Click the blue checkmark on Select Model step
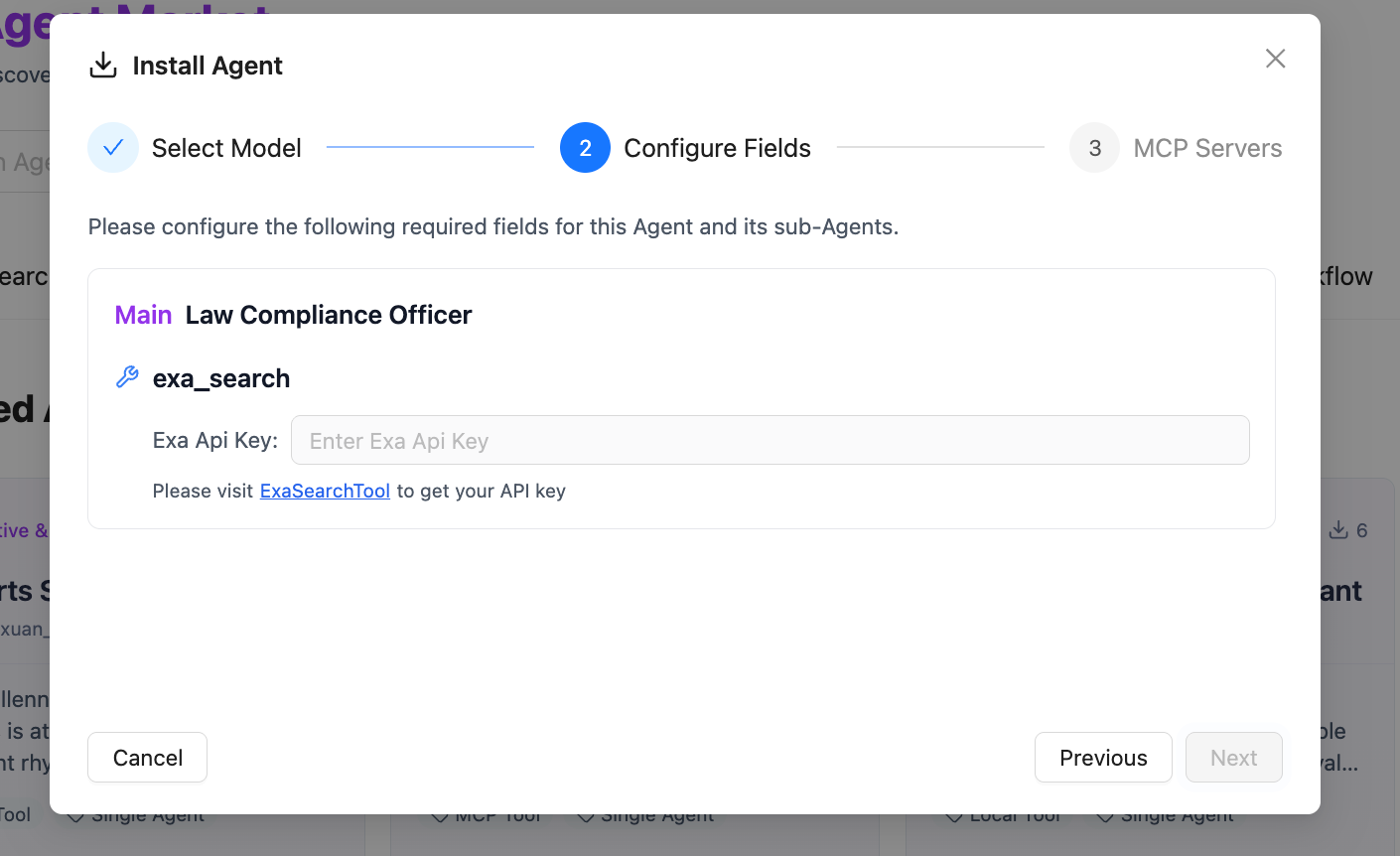 click(x=114, y=147)
